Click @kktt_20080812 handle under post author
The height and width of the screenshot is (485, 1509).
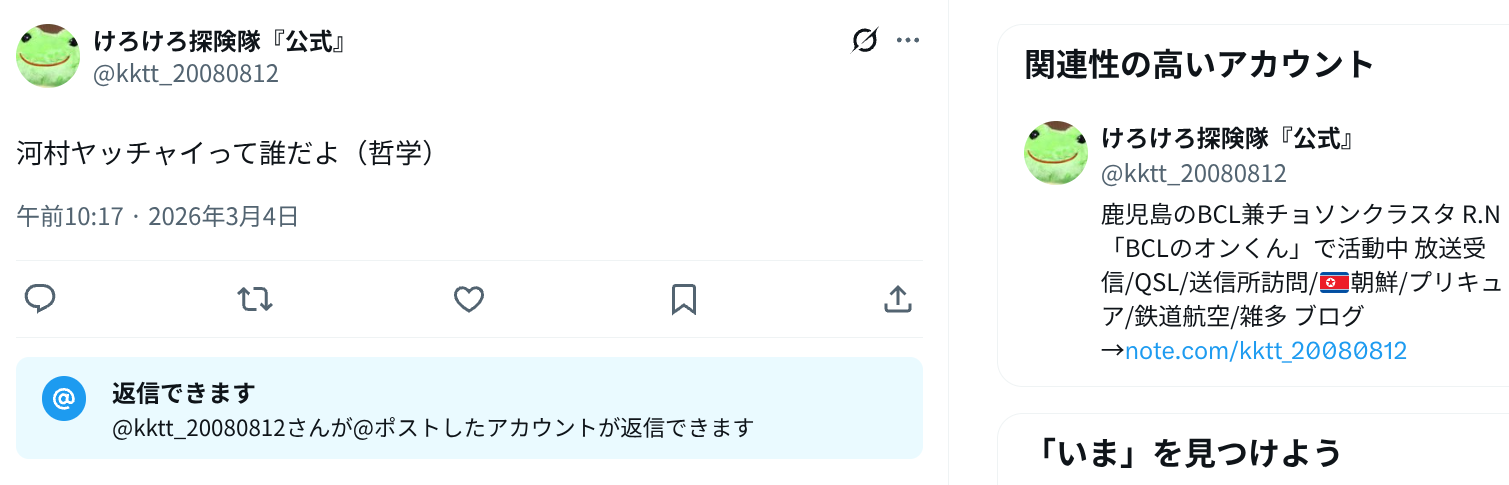185,74
